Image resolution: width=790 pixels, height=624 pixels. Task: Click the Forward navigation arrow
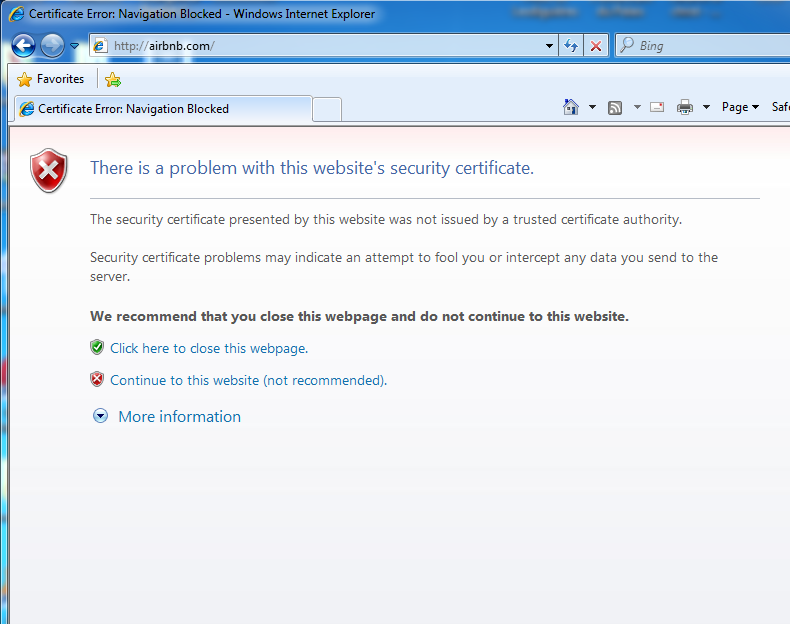[x=52, y=46]
